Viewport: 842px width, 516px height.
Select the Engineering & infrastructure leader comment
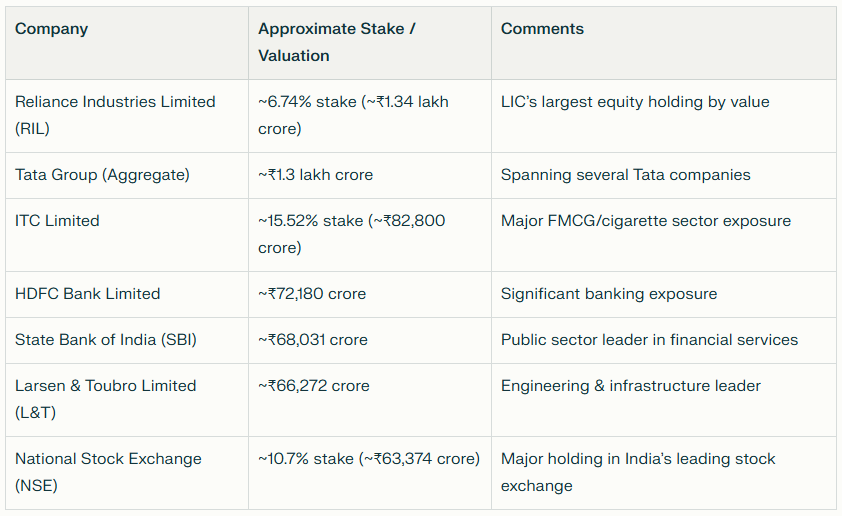[x=630, y=386]
